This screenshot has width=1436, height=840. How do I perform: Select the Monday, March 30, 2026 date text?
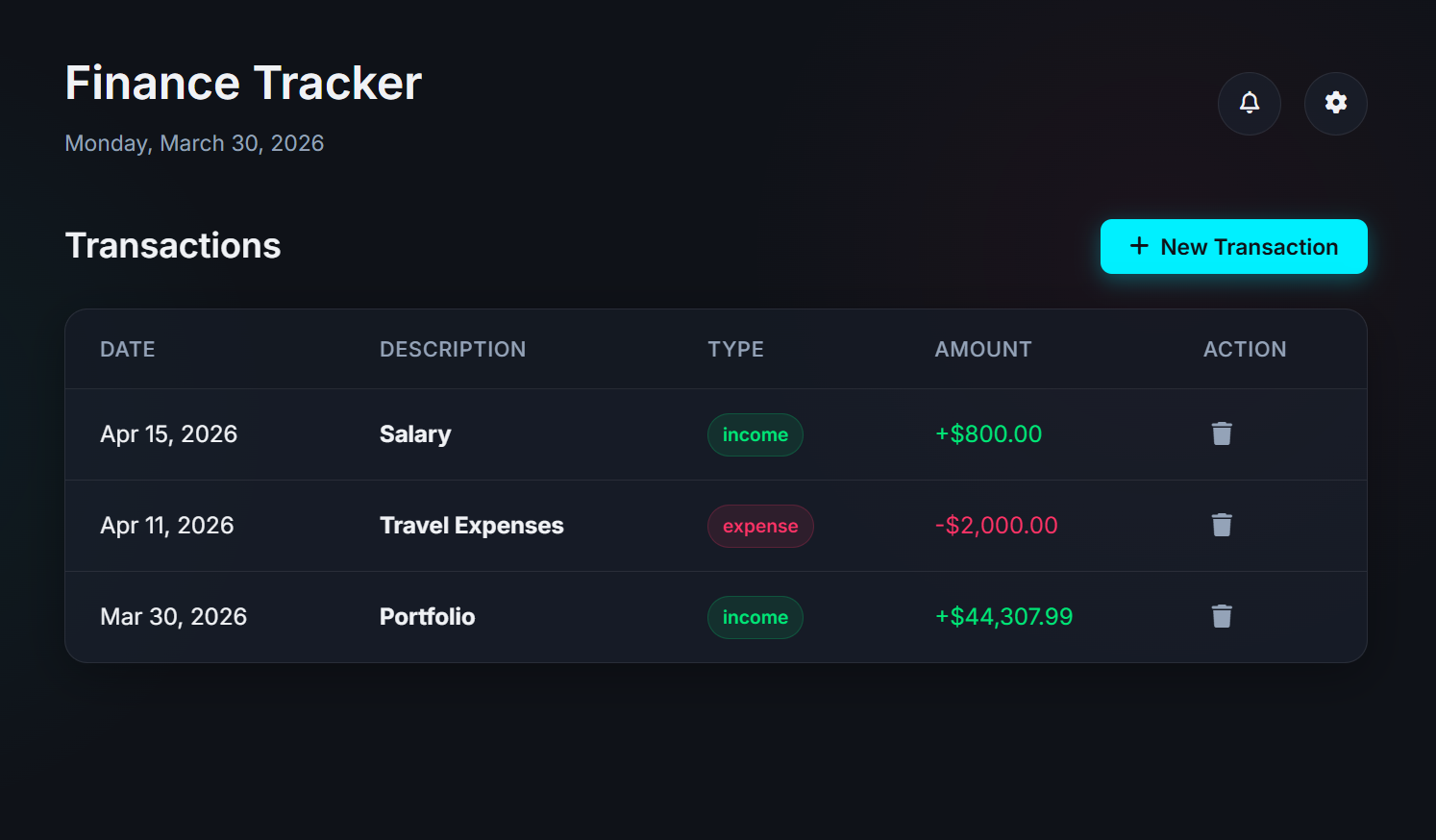194,142
